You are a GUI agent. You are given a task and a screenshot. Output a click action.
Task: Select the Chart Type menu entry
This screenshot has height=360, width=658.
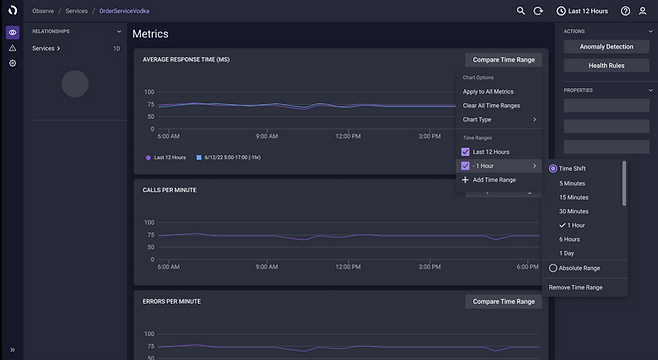[499, 120]
